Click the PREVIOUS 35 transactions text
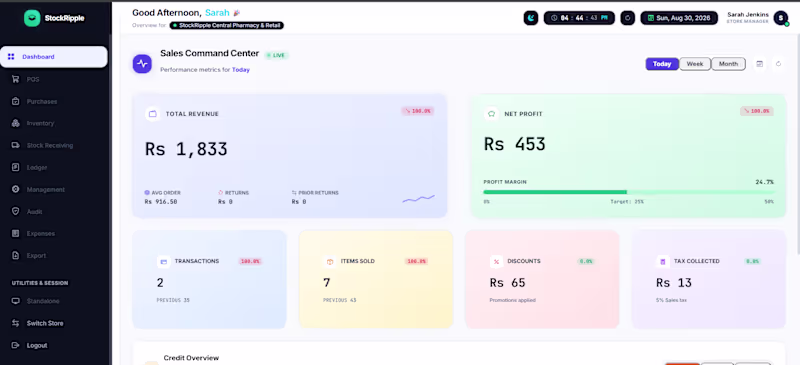This screenshot has width=800, height=365. (173, 300)
